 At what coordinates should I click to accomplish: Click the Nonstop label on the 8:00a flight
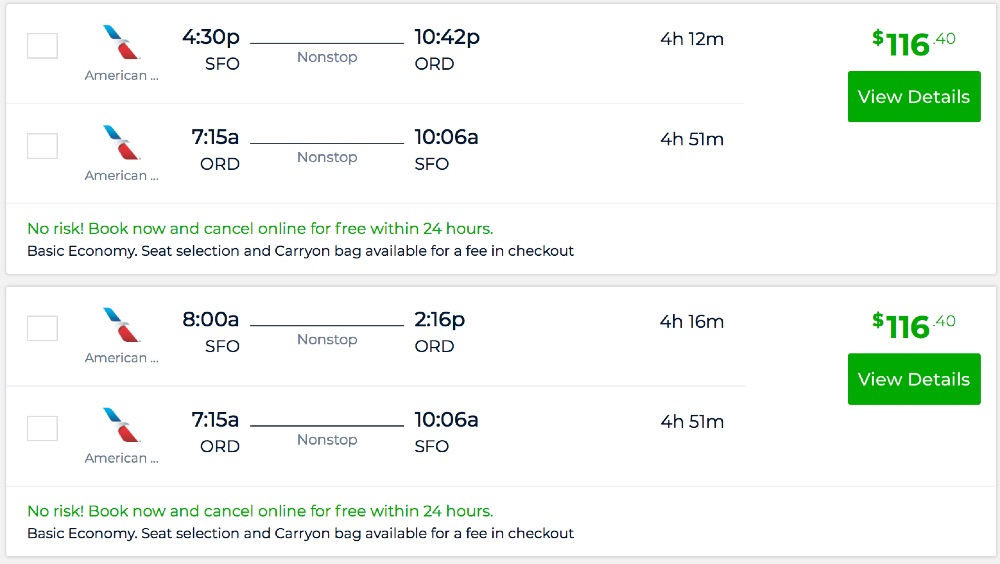tap(327, 339)
